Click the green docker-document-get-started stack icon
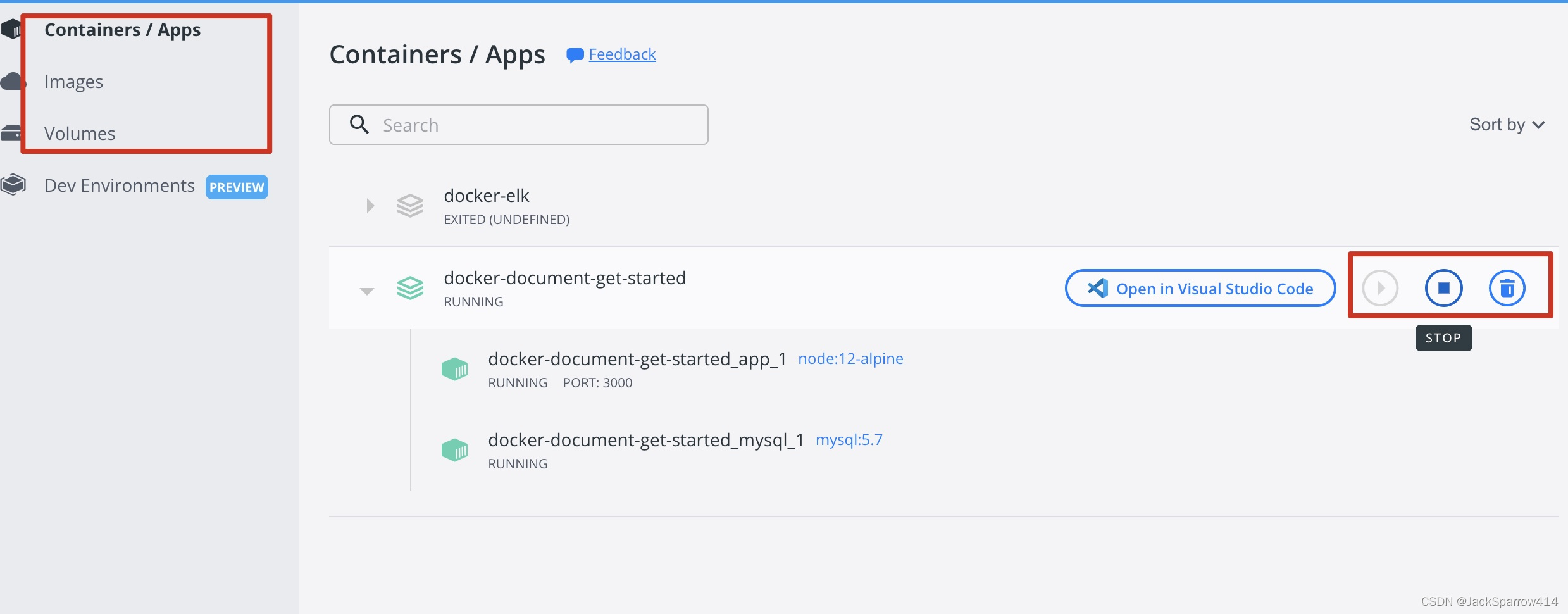1568x614 pixels. coord(410,288)
